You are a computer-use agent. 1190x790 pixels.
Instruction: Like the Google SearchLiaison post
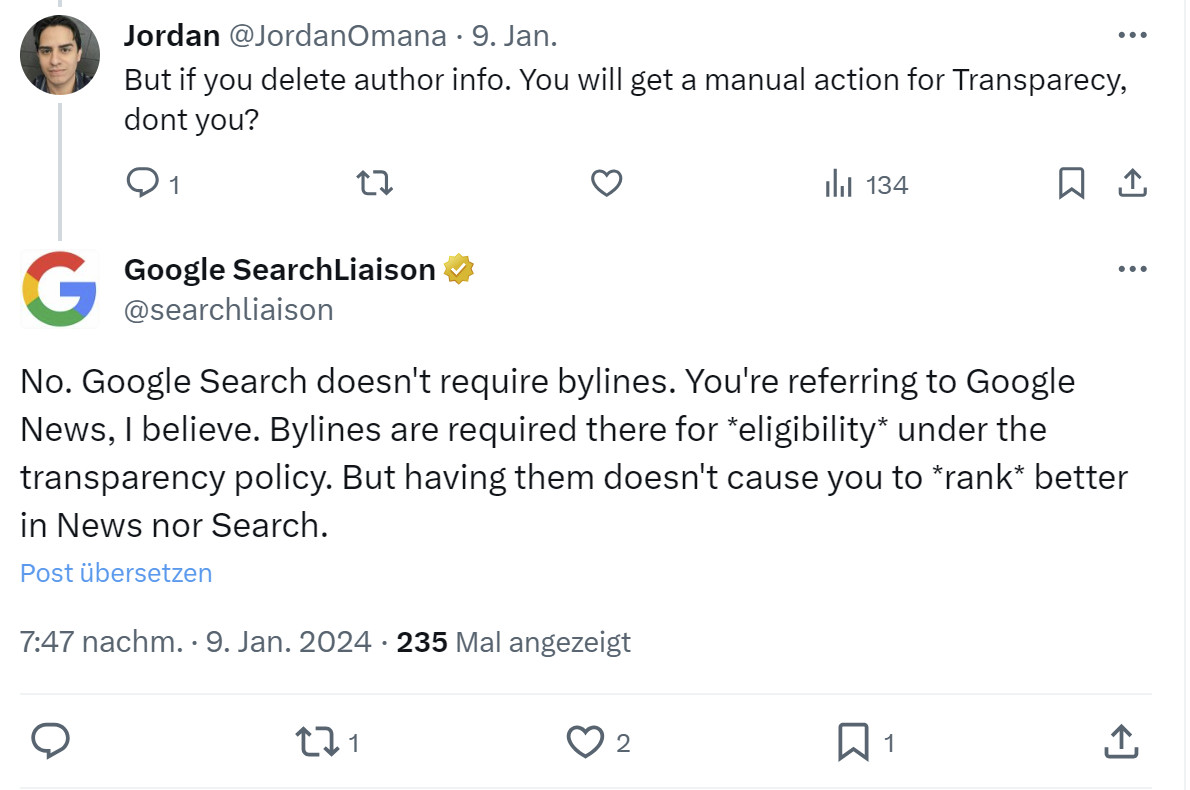(x=585, y=742)
